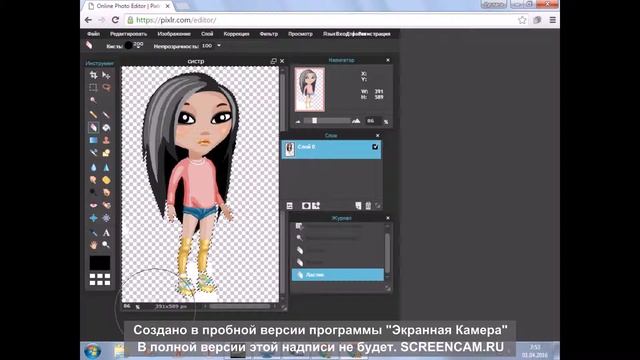The height and width of the screenshot is (360, 640).
Task: Select the Bloat tool
Action: point(93,218)
